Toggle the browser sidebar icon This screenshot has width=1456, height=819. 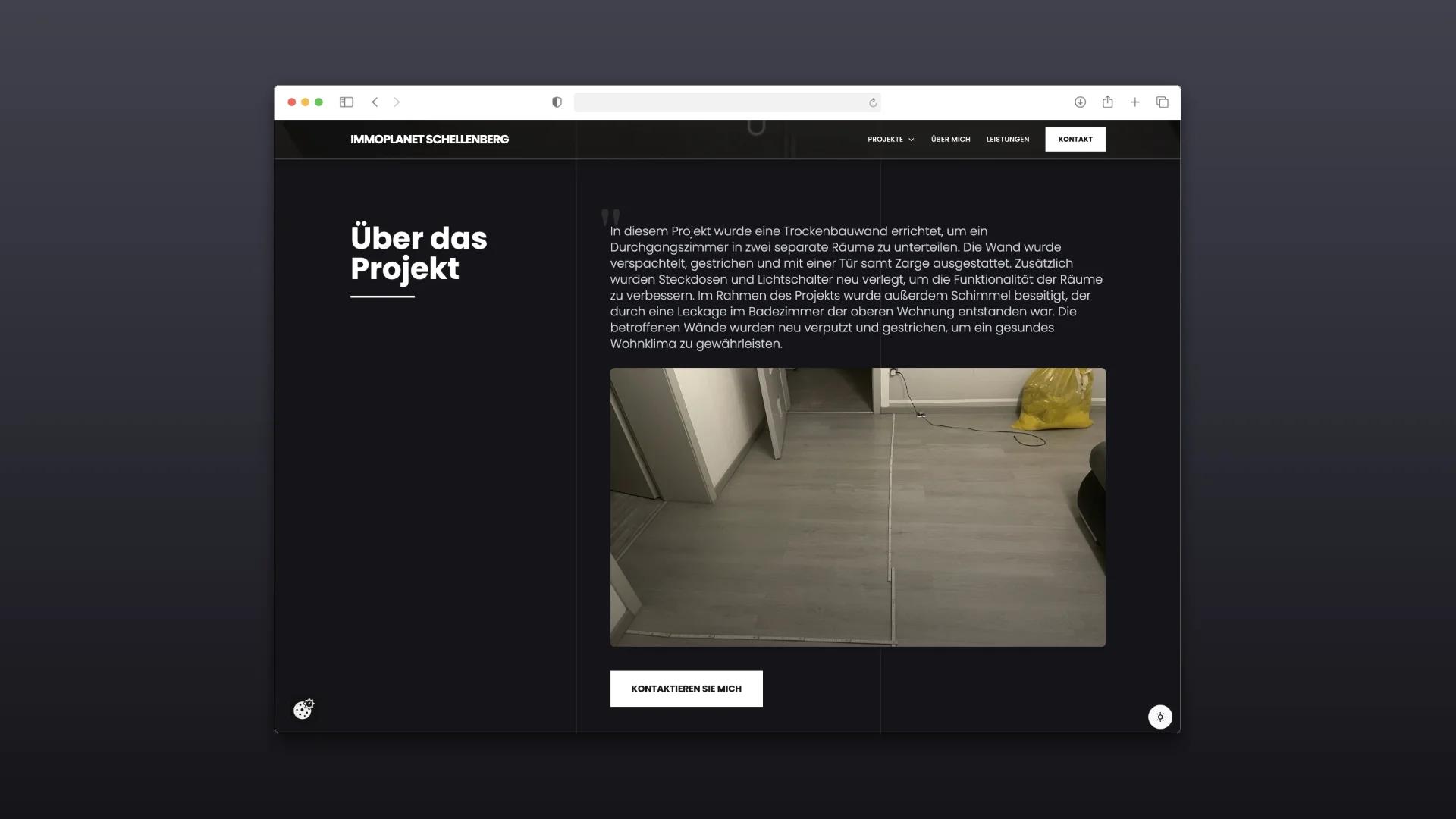tap(347, 102)
